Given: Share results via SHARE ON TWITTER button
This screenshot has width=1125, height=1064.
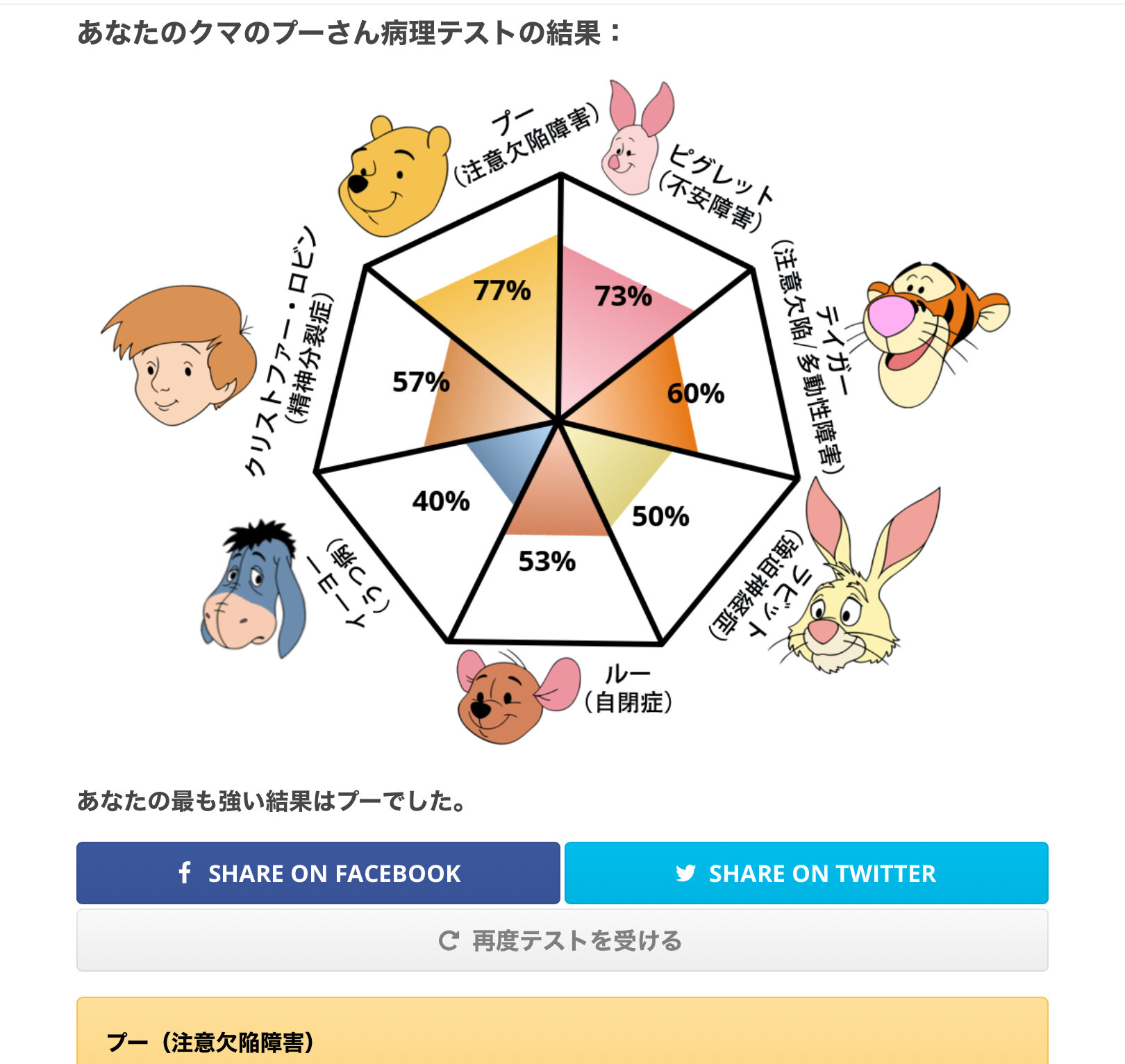Looking at the screenshot, I should [x=806, y=873].
